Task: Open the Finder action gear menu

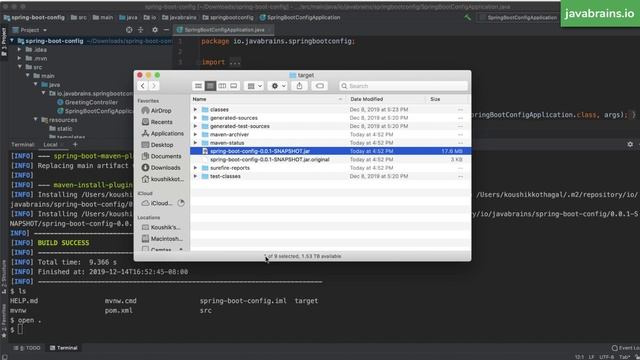Action: [x=278, y=86]
